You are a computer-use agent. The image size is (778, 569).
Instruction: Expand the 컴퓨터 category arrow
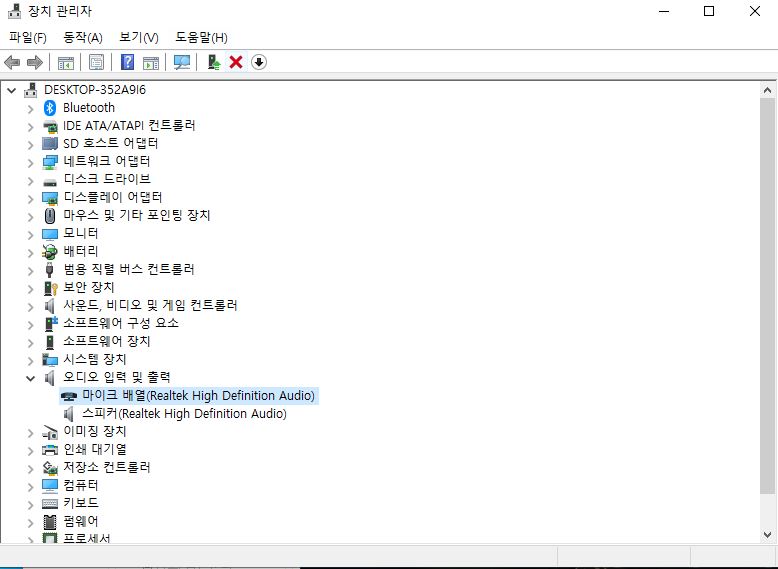[30, 487]
